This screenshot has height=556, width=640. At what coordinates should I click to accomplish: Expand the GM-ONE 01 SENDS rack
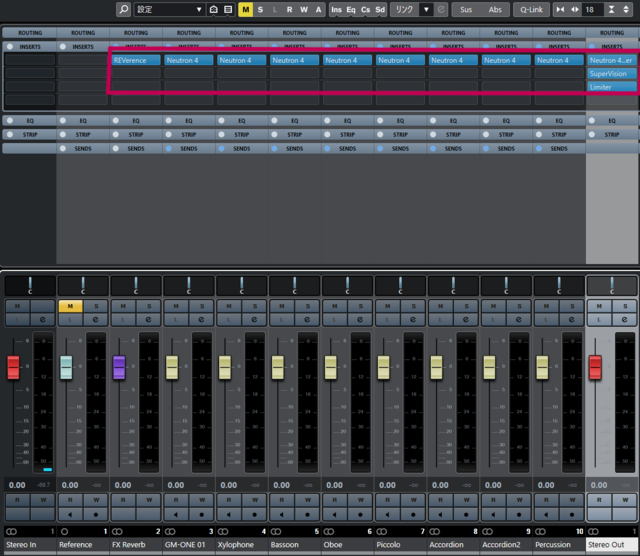click(189, 149)
